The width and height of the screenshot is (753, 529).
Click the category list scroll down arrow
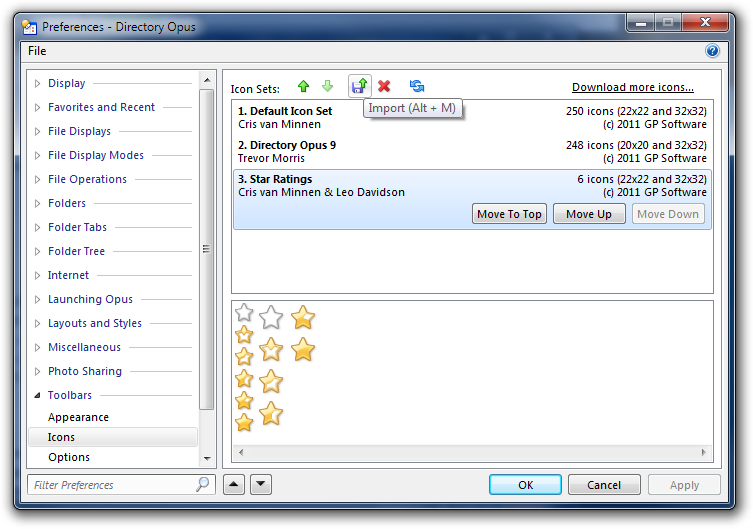coord(207,459)
